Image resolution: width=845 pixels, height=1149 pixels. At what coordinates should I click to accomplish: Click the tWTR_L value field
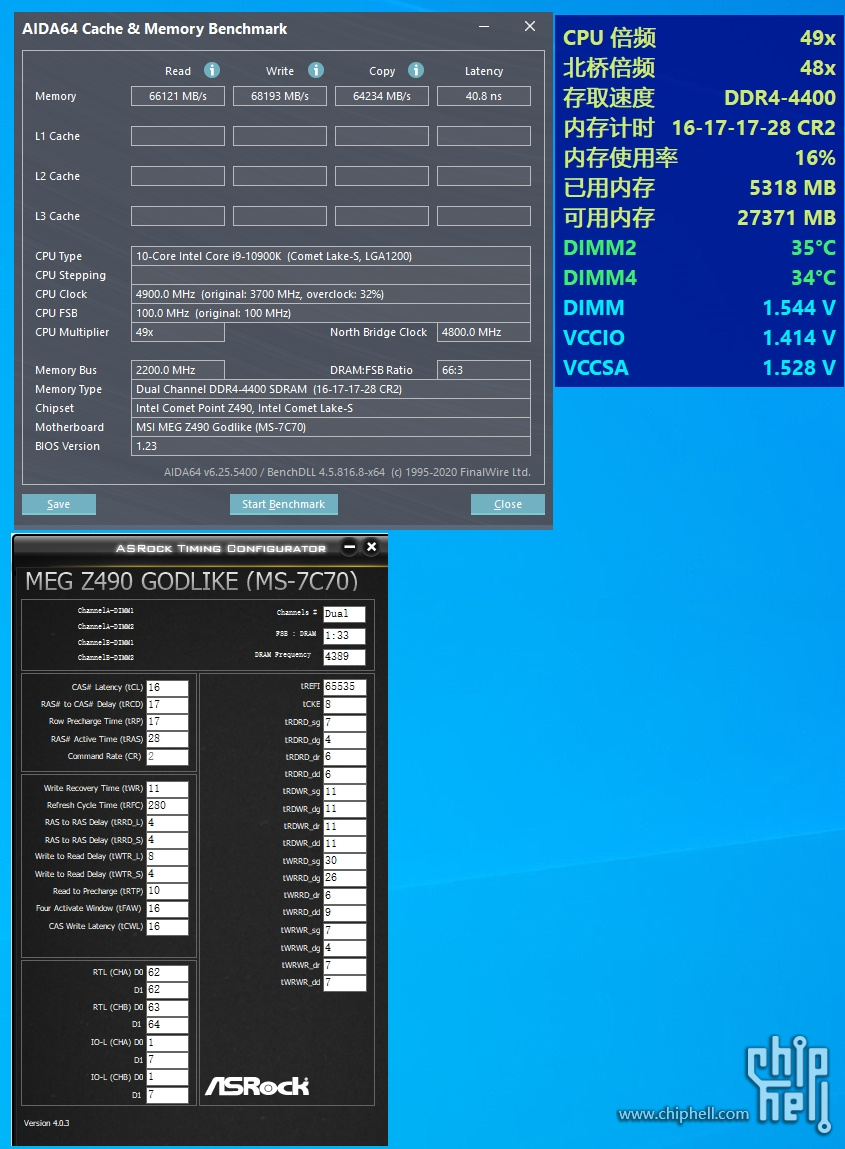[167, 857]
